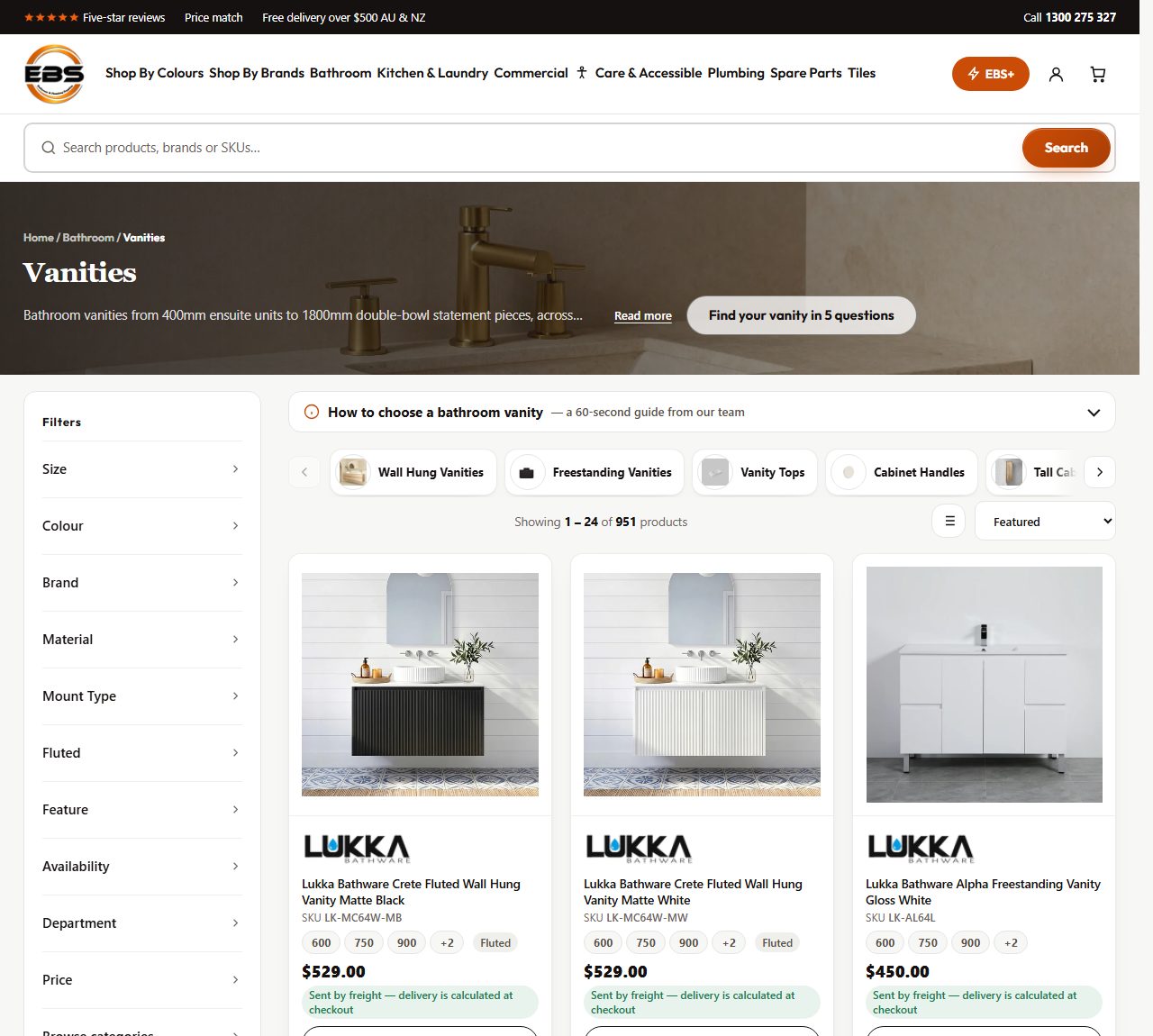The height and width of the screenshot is (1036, 1153).
Task: Open the Bathroom menu
Action: click(340, 73)
